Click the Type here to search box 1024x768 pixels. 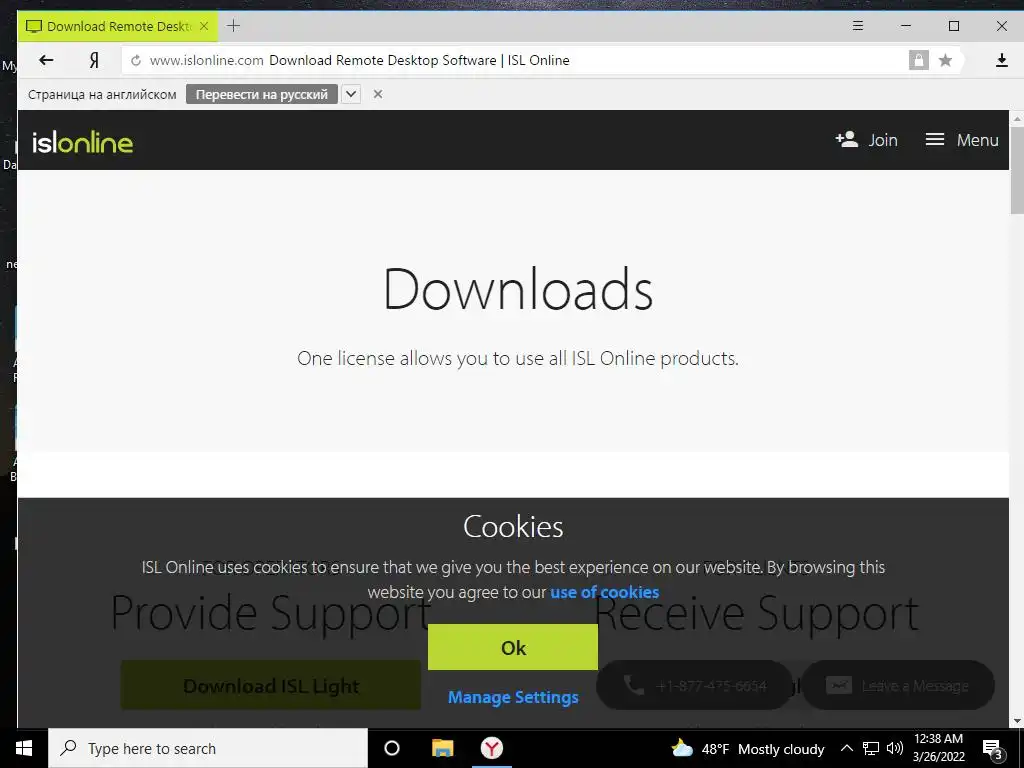tap(208, 748)
